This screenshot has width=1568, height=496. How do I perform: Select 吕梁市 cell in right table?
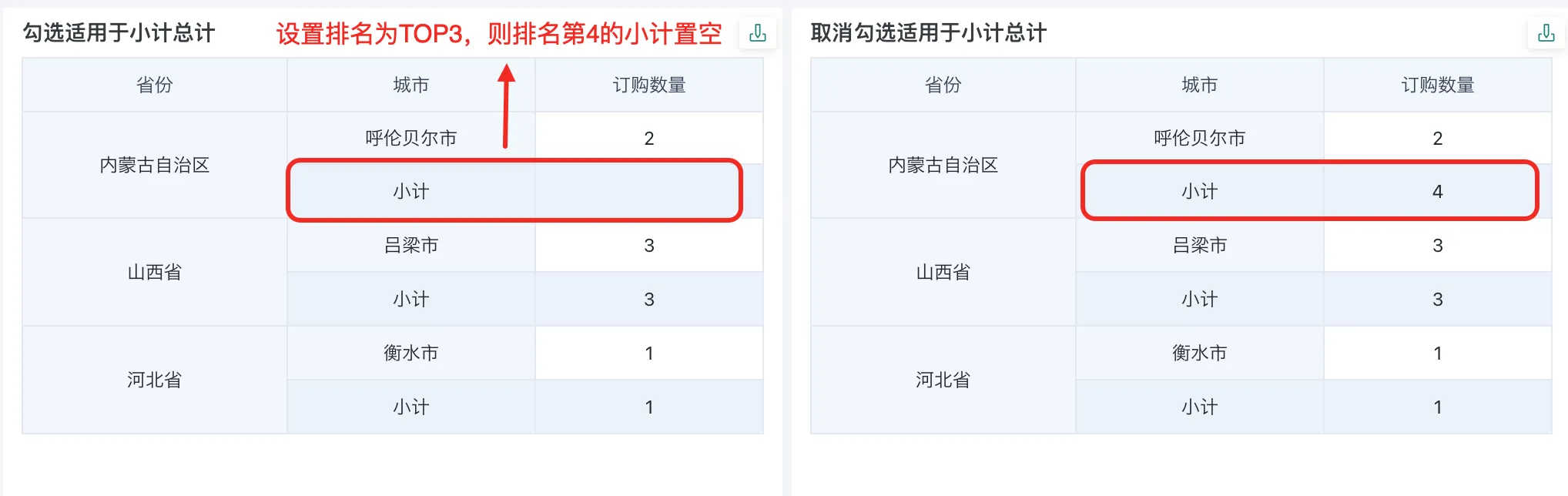tap(1200, 245)
